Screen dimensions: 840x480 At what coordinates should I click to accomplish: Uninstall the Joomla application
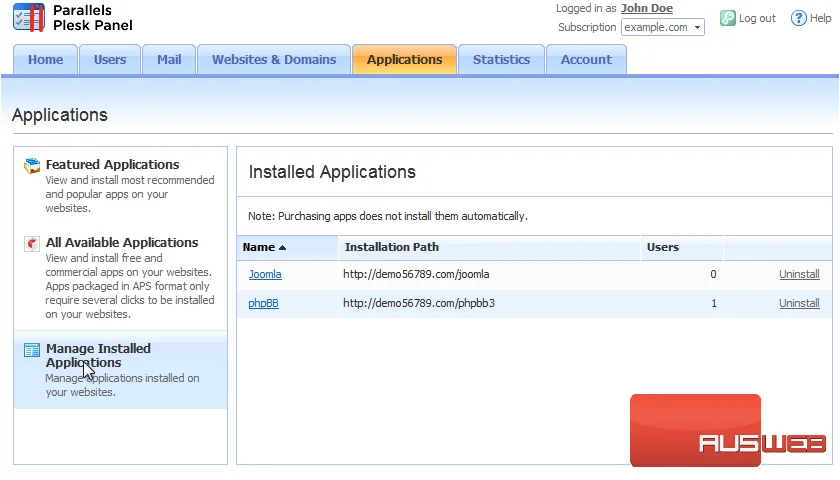(x=799, y=274)
